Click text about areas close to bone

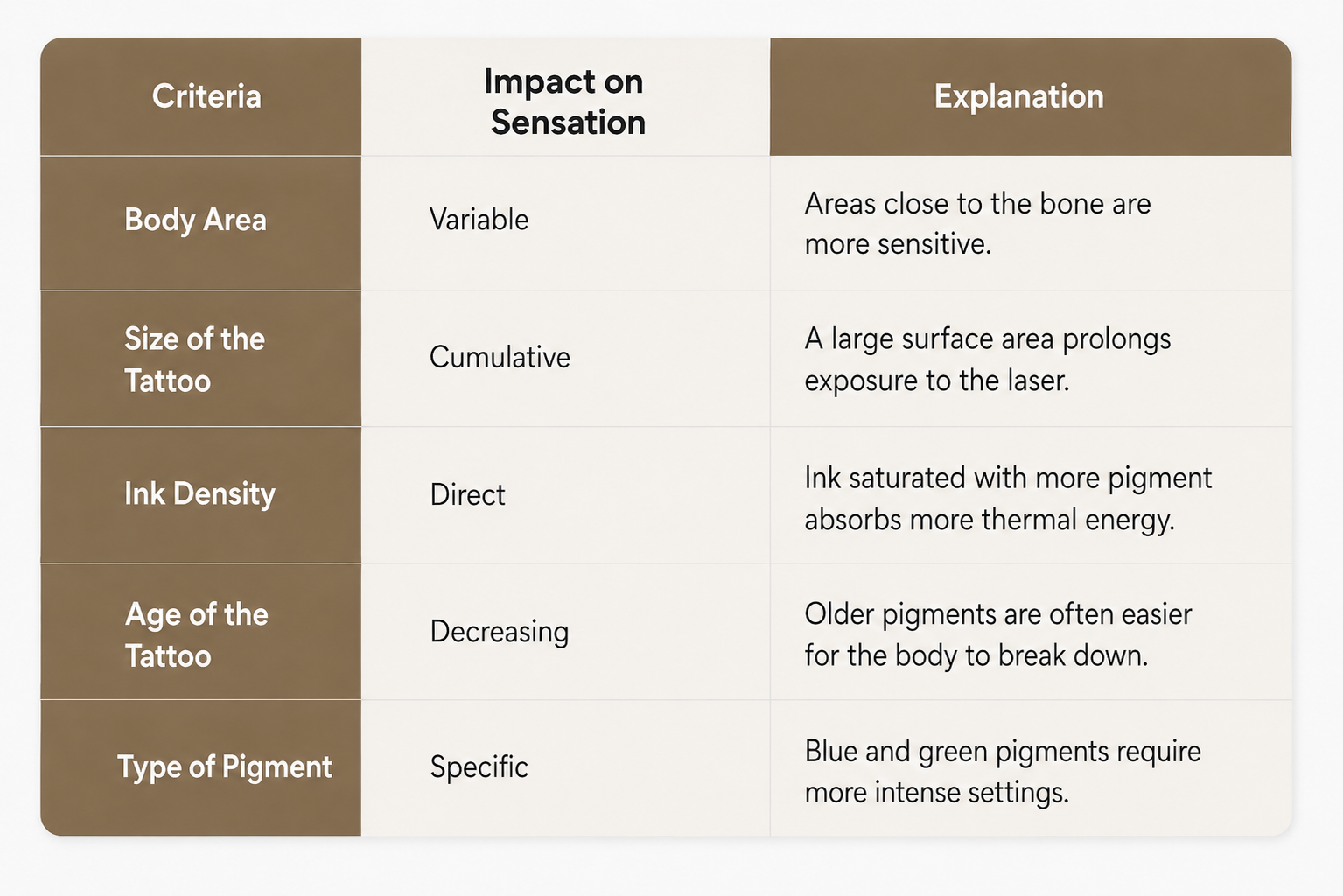coord(977,223)
